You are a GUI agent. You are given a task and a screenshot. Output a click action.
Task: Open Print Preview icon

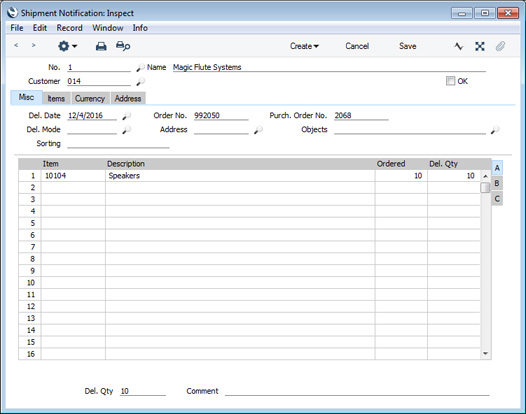tap(123, 46)
